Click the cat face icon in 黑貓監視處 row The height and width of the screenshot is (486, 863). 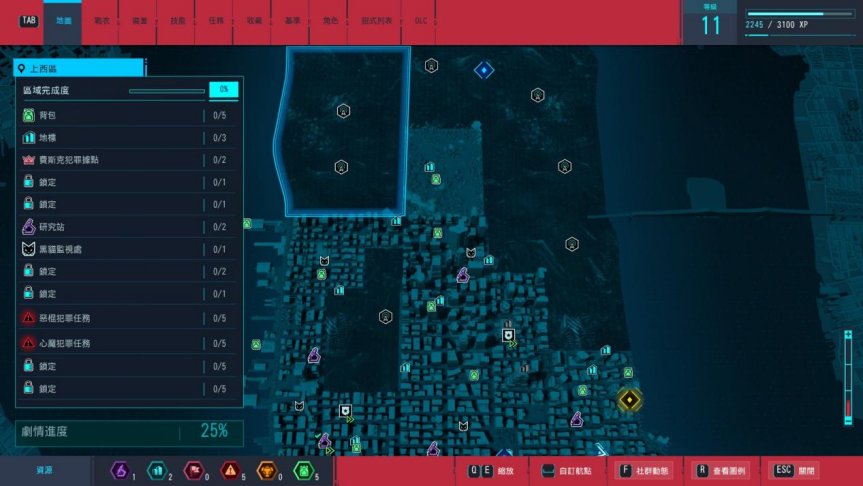[29, 249]
